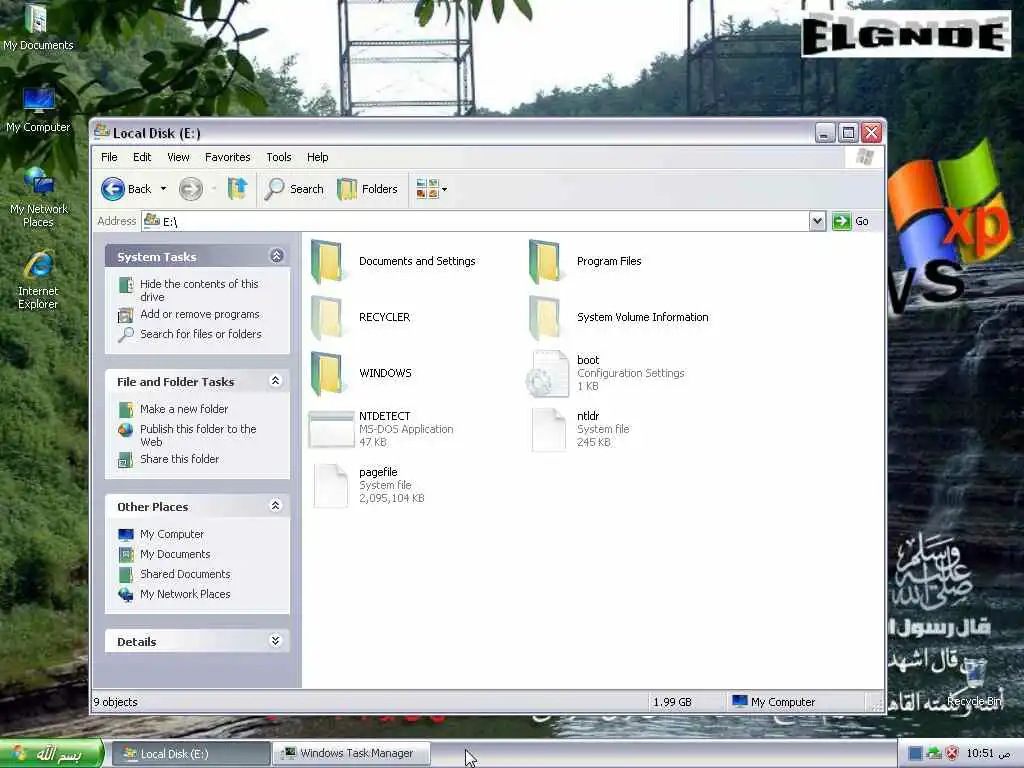Click Make a new folder link
This screenshot has width=1024, height=768.
click(x=184, y=409)
